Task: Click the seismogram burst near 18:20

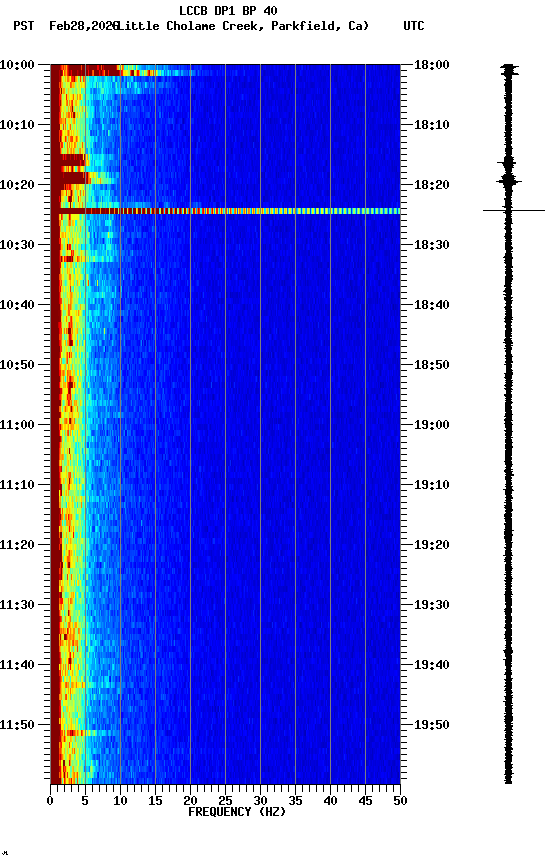Action: click(508, 181)
